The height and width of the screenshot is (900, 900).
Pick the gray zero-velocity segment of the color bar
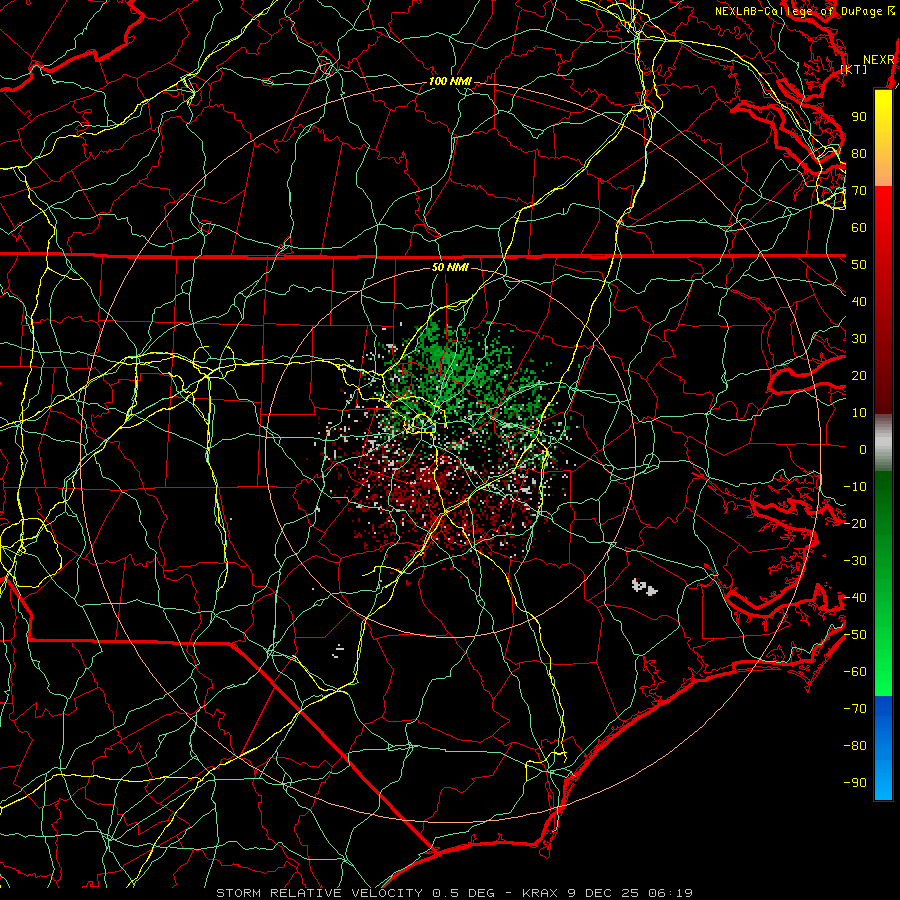[x=883, y=442]
